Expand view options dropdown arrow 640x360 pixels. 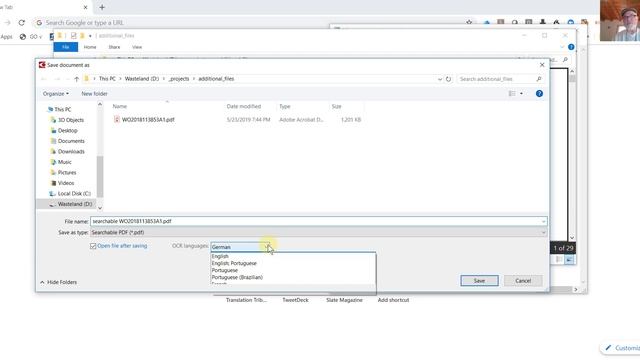click(x=521, y=93)
